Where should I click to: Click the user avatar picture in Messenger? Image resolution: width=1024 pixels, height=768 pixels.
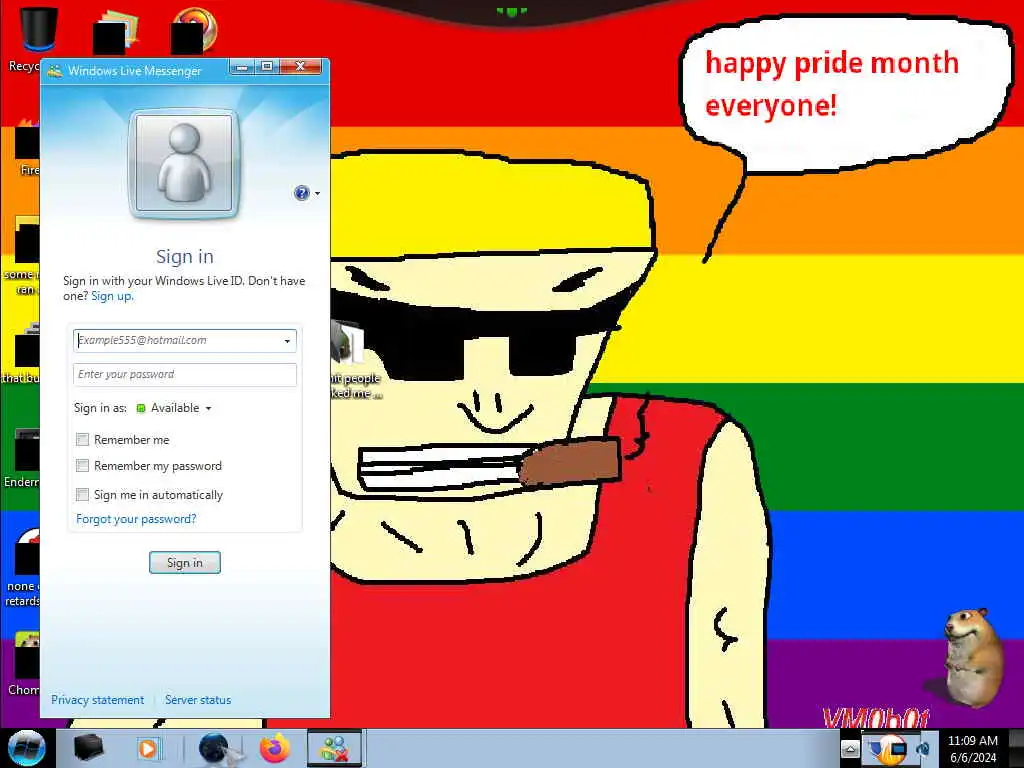tap(184, 163)
